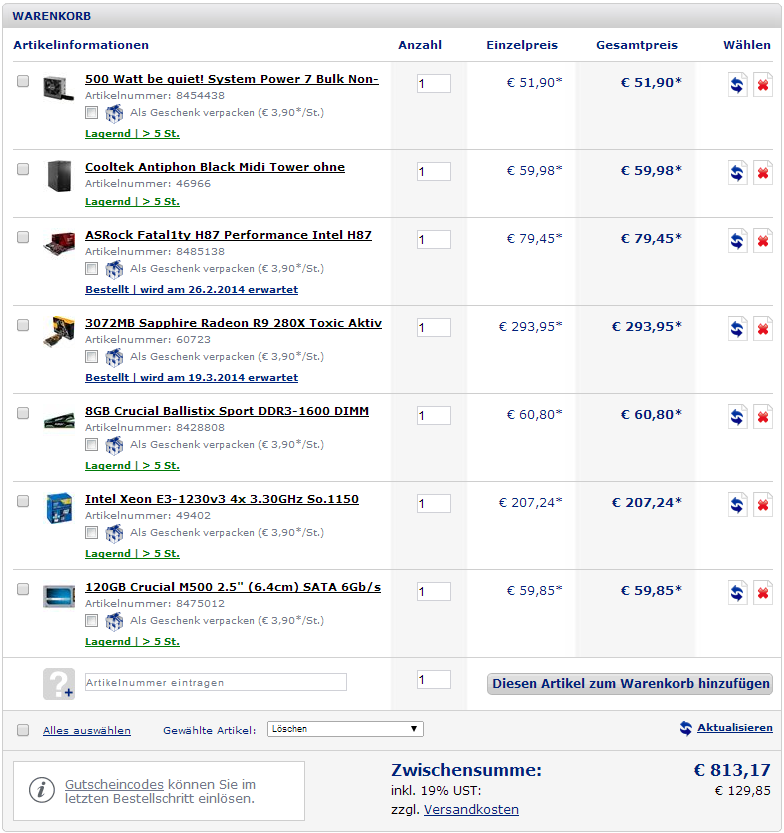This screenshot has width=784, height=833.
Task: Click the Aktualisieren link
Action: pyautogui.click(x=735, y=728)
